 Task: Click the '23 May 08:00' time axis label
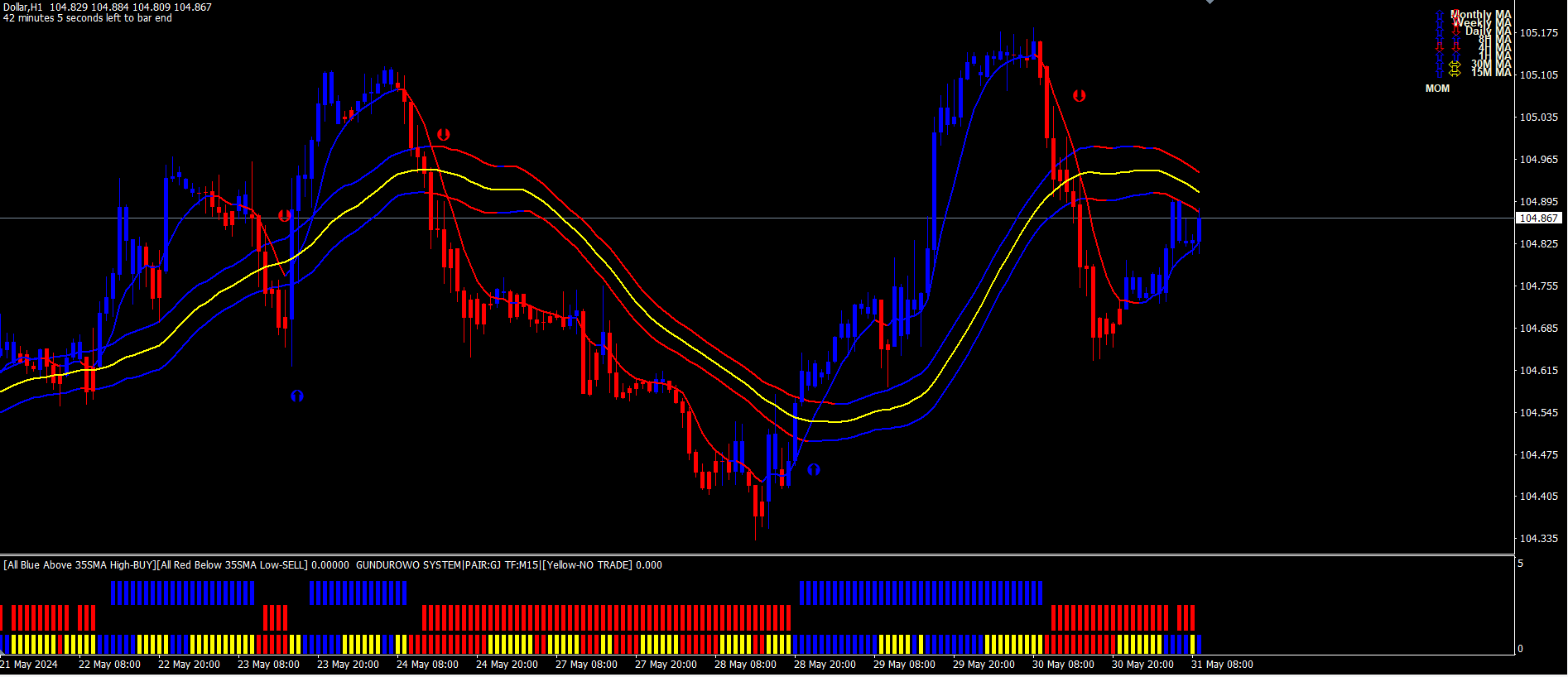pos(268,665)
